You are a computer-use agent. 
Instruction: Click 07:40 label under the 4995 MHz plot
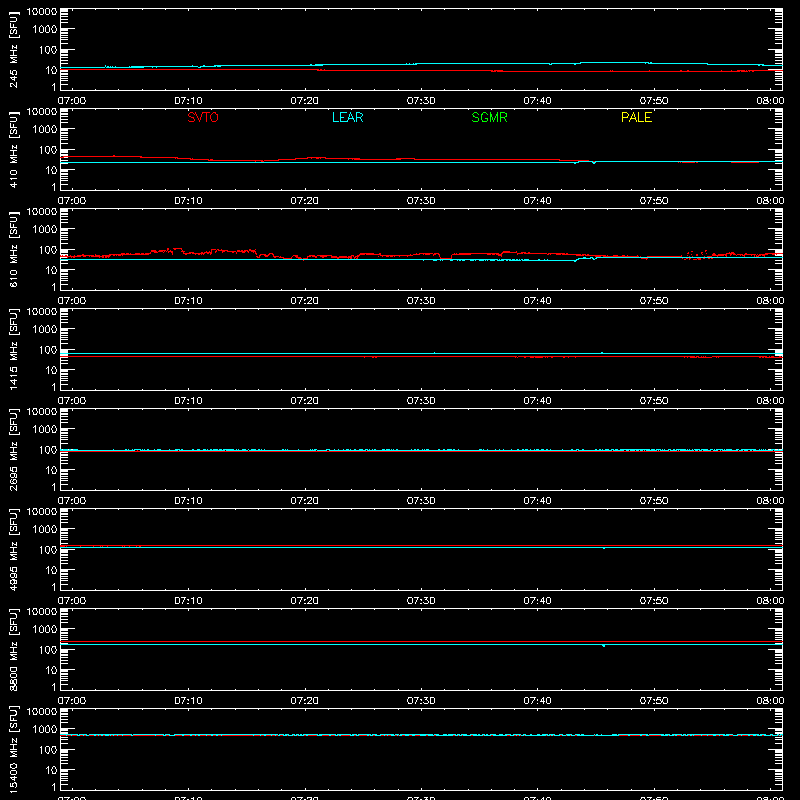(x=537, y=601)
